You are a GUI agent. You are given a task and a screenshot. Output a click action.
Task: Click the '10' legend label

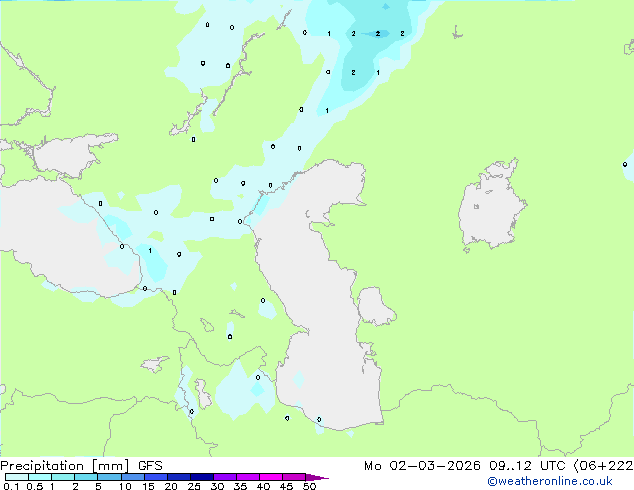(125, 486)
